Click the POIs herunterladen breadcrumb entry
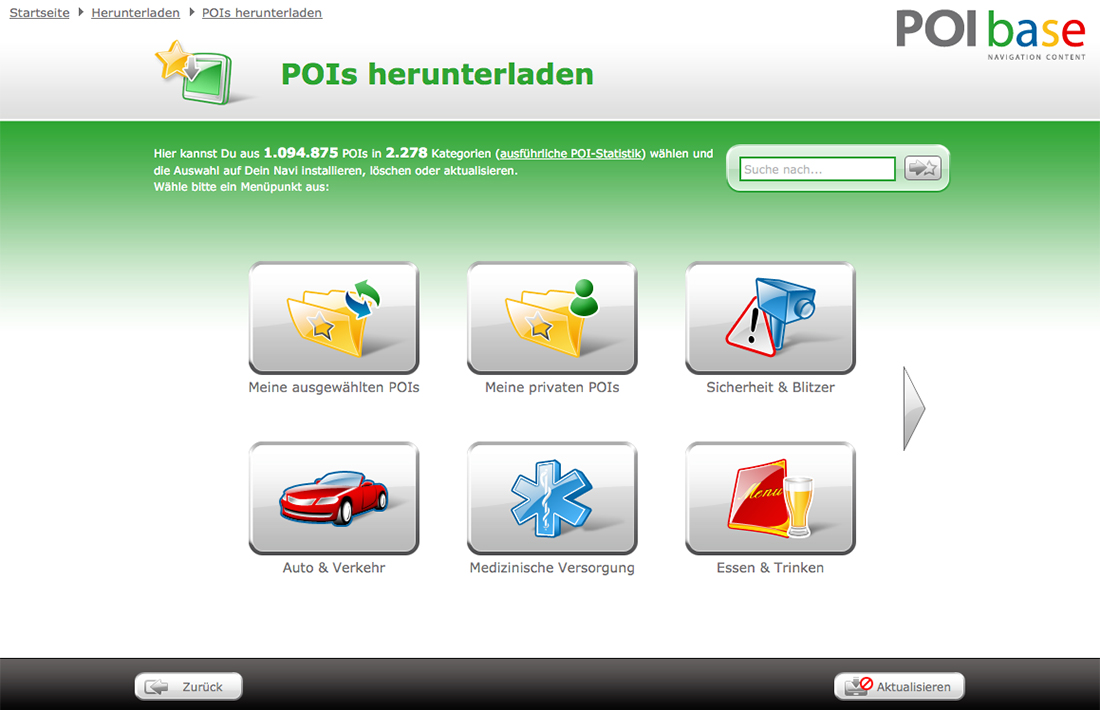The width and height of the screenshot is (1100, 710). point(261,13)
